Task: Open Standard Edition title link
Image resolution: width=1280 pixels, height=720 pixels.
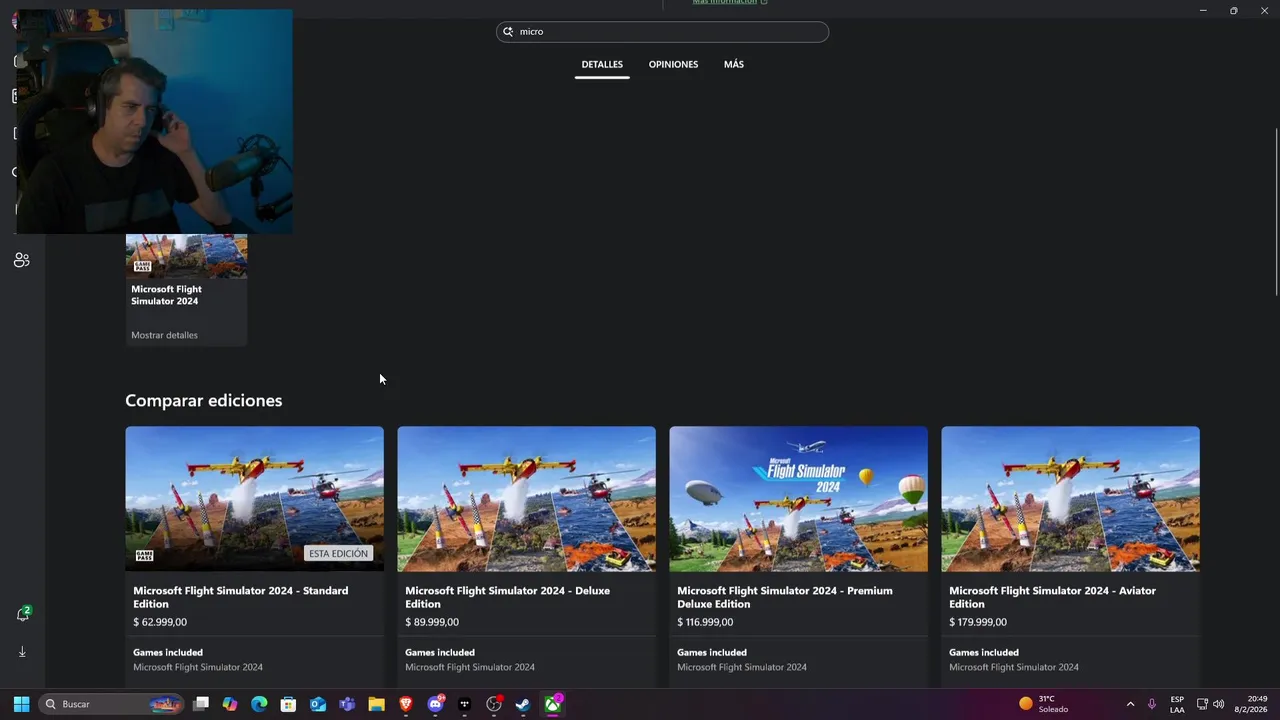Action: point(241,597)
